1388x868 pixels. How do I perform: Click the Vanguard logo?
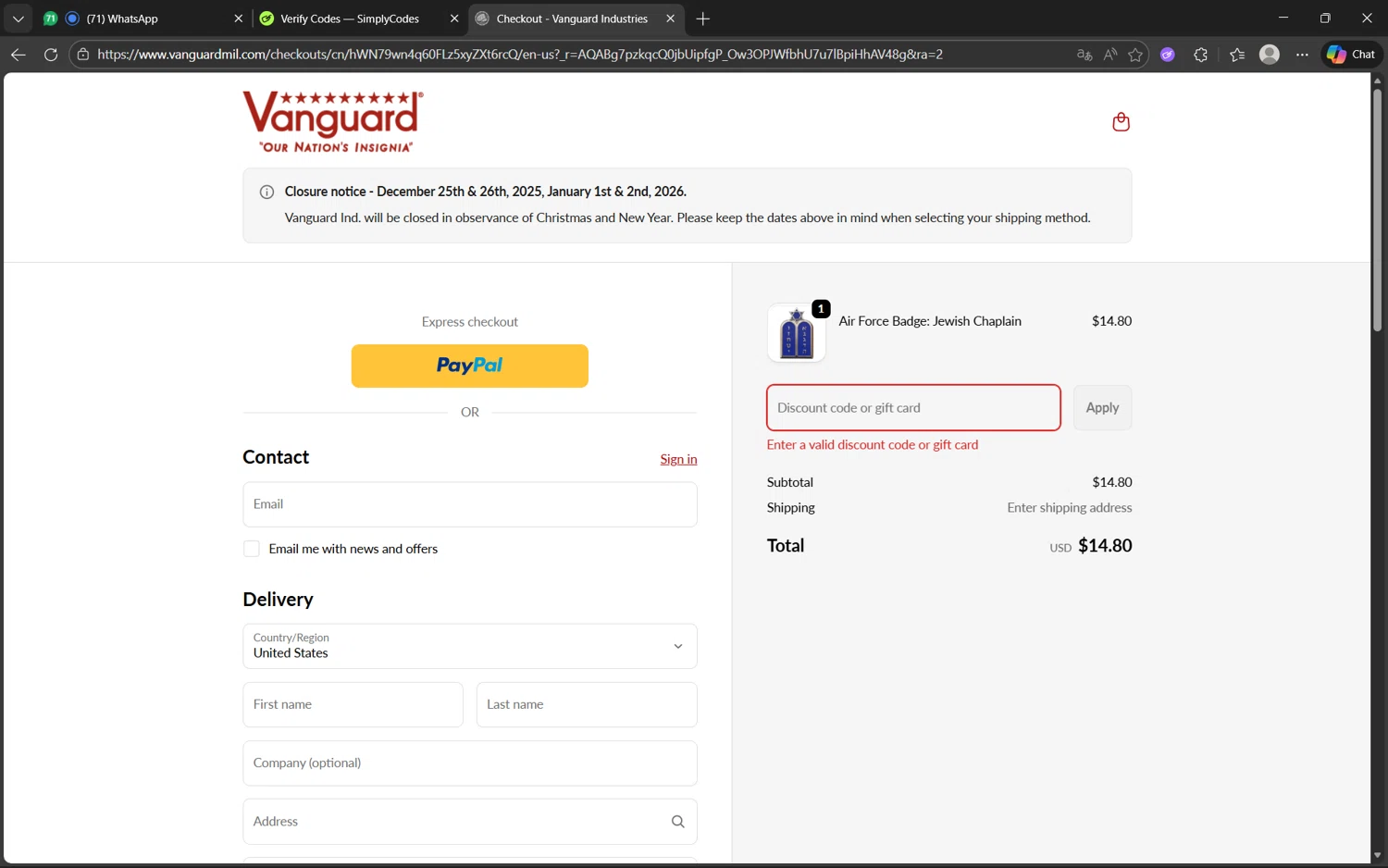333,121
